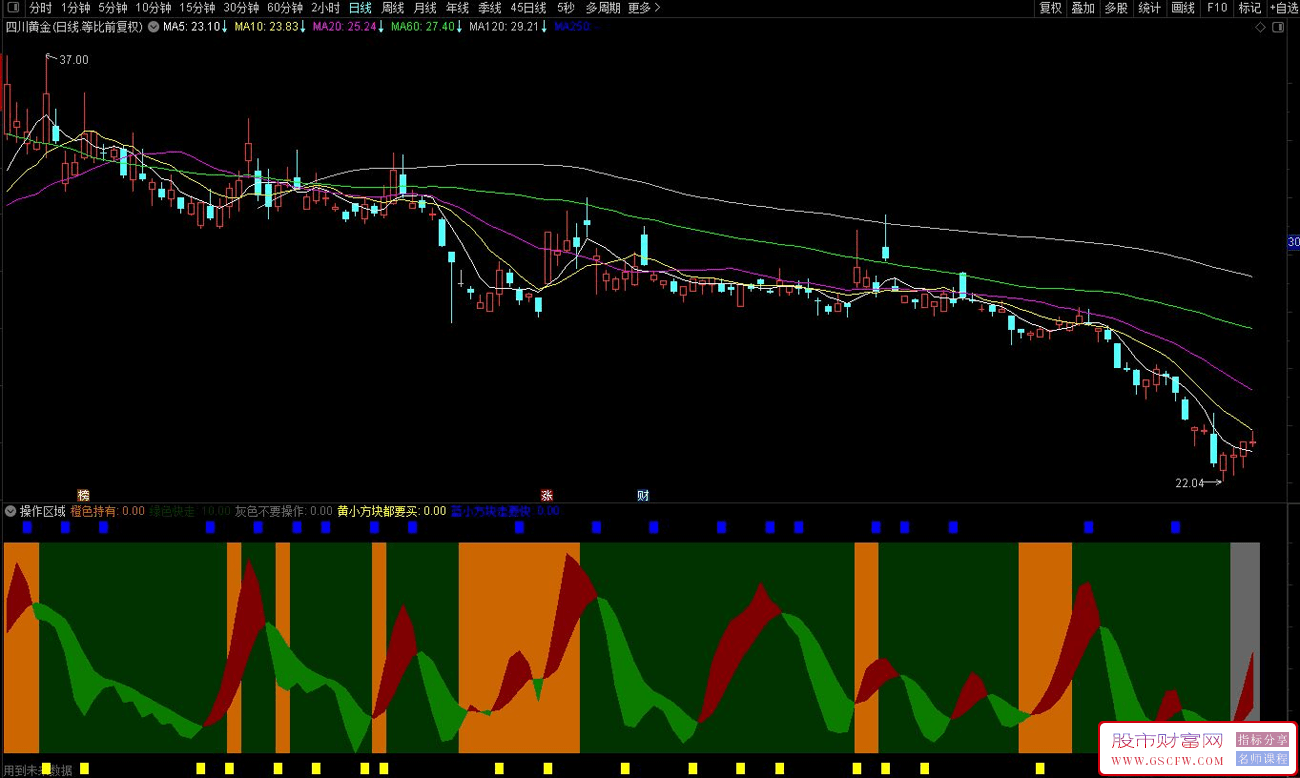Open the 多周期 multi-period view
1300x778 pixels.
point(602,8)
